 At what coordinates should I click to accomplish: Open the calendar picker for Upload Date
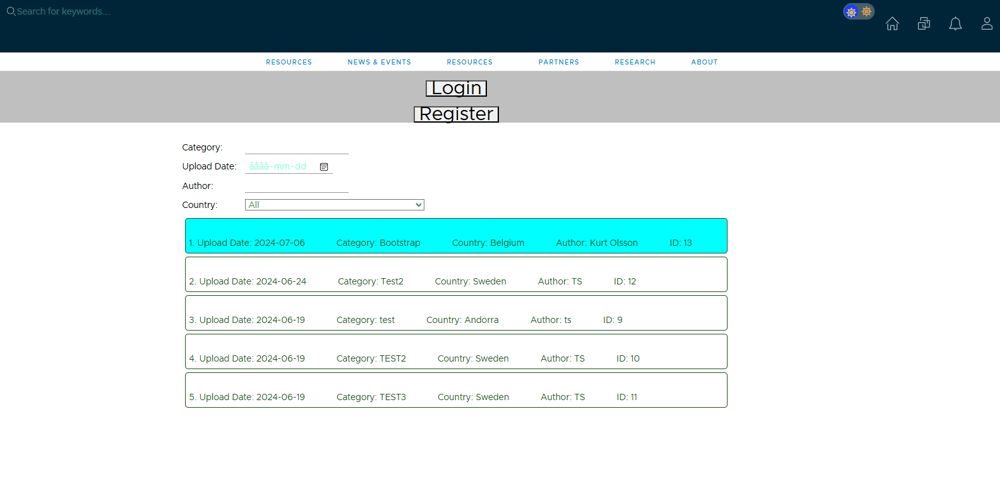pos(324,167)
